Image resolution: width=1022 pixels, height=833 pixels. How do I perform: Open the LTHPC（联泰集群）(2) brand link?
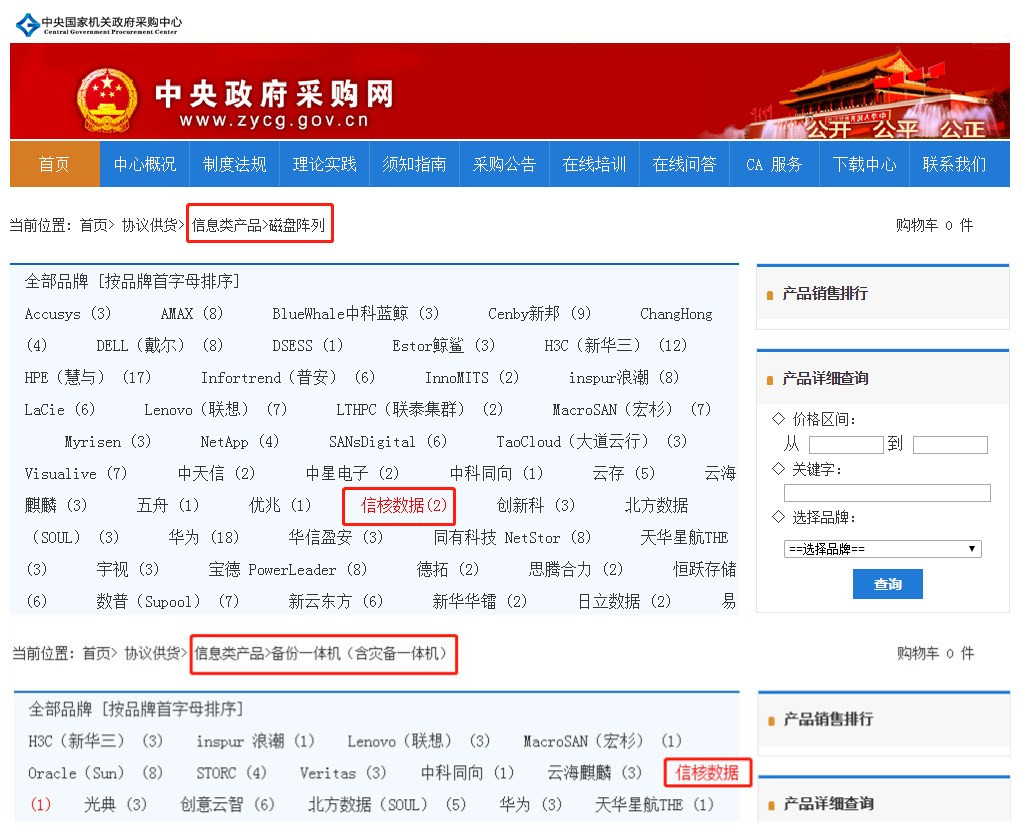tap(420, 409)
